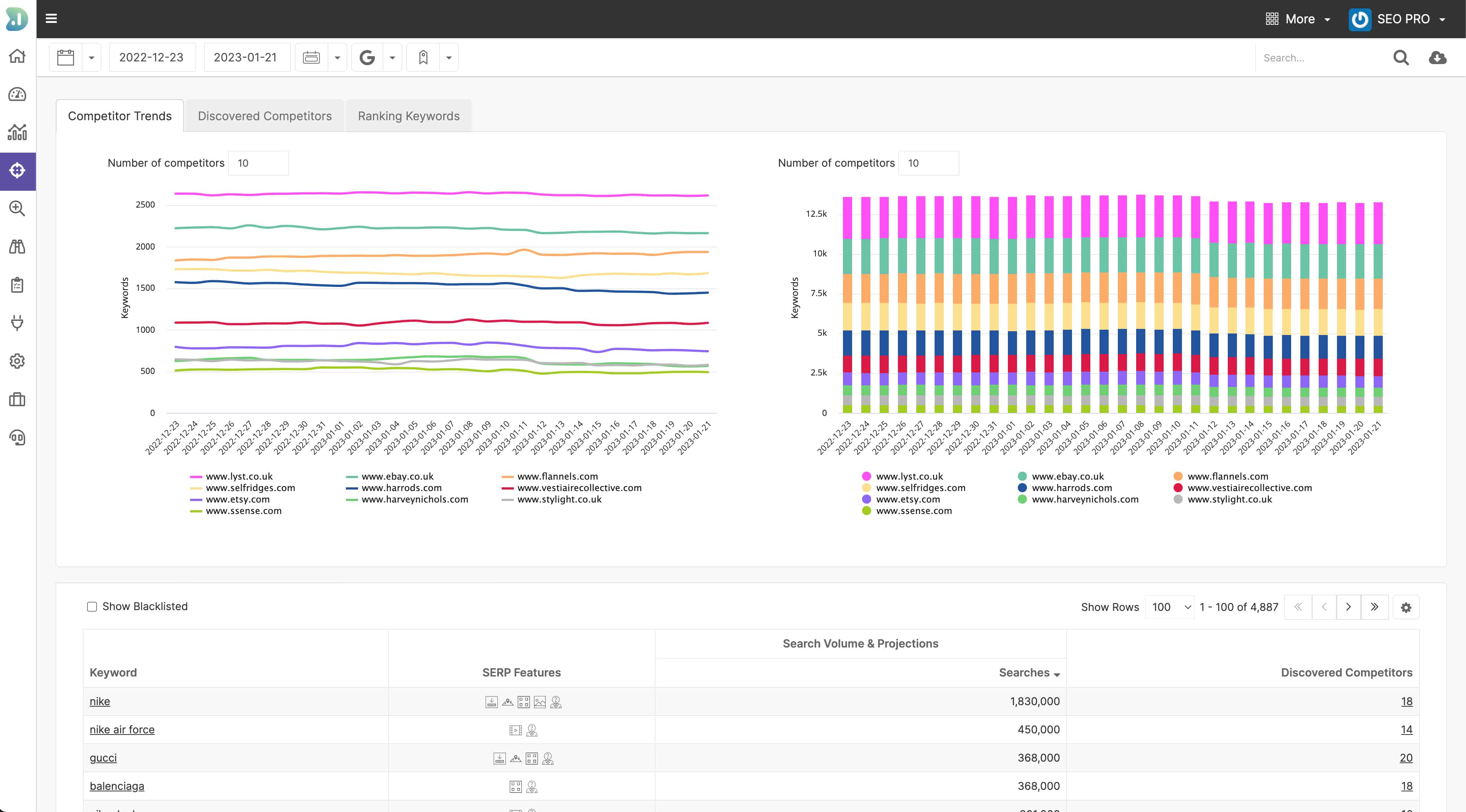Viewport: 1466px width, 812px height.
Task: Click the SEO PRO account logo icon
Action: [1359, 19]
